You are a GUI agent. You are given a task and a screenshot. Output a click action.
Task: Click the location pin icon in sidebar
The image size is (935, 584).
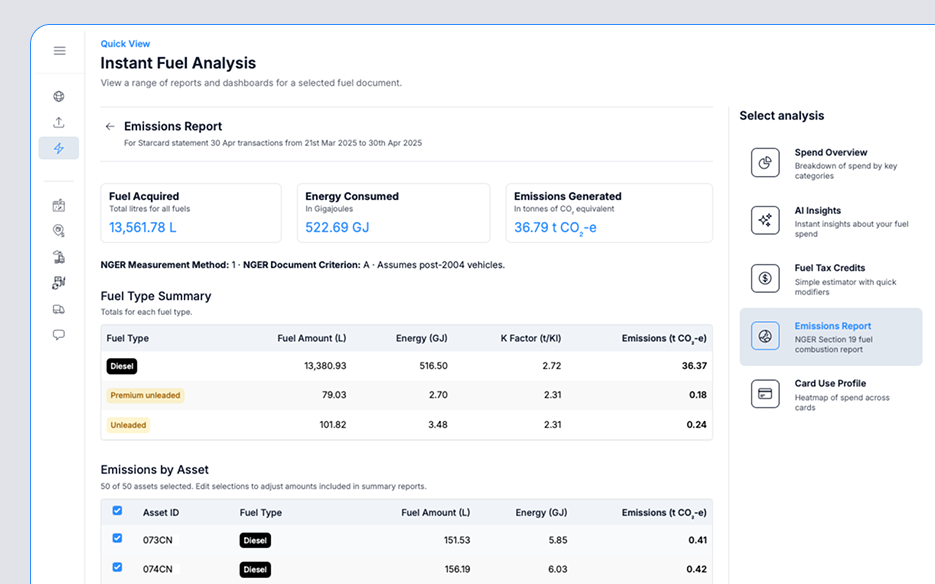(x=59, y=231)
